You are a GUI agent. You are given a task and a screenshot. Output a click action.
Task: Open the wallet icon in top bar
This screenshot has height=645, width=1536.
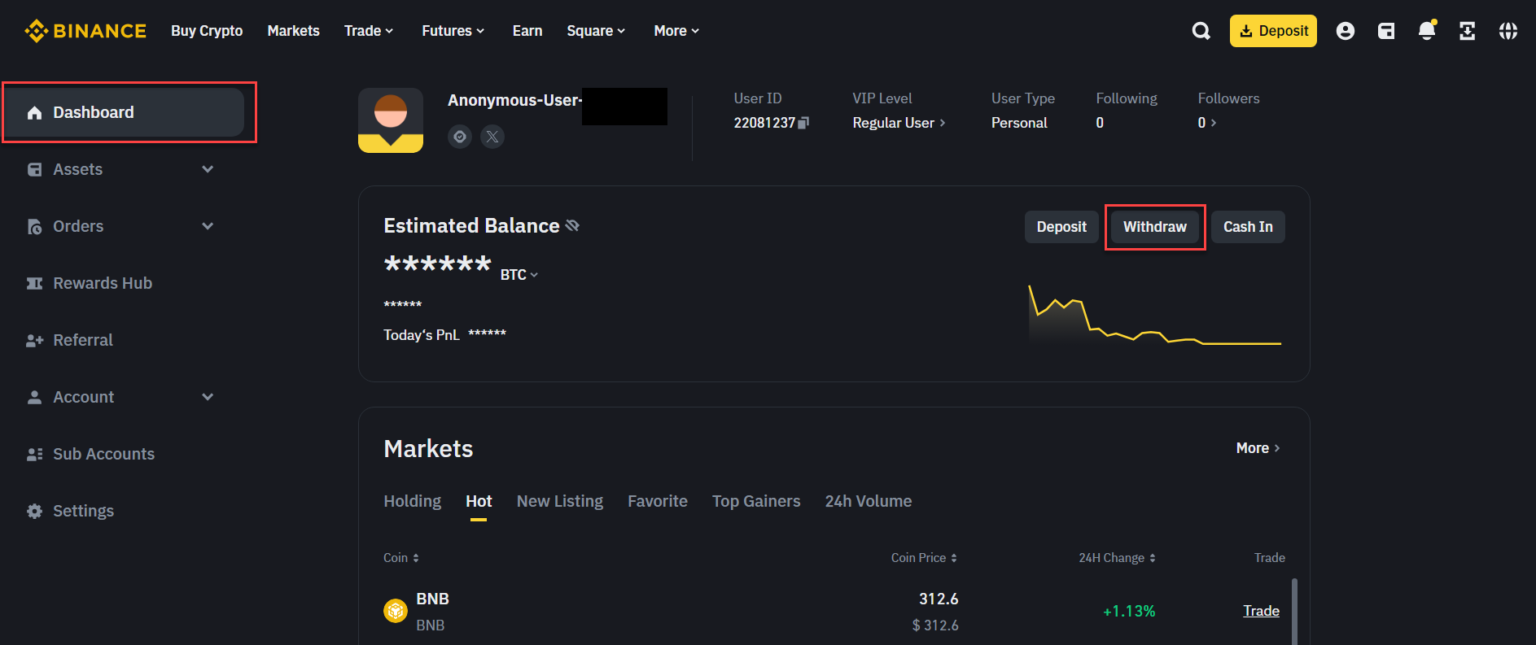click(x=1386, y=31)
